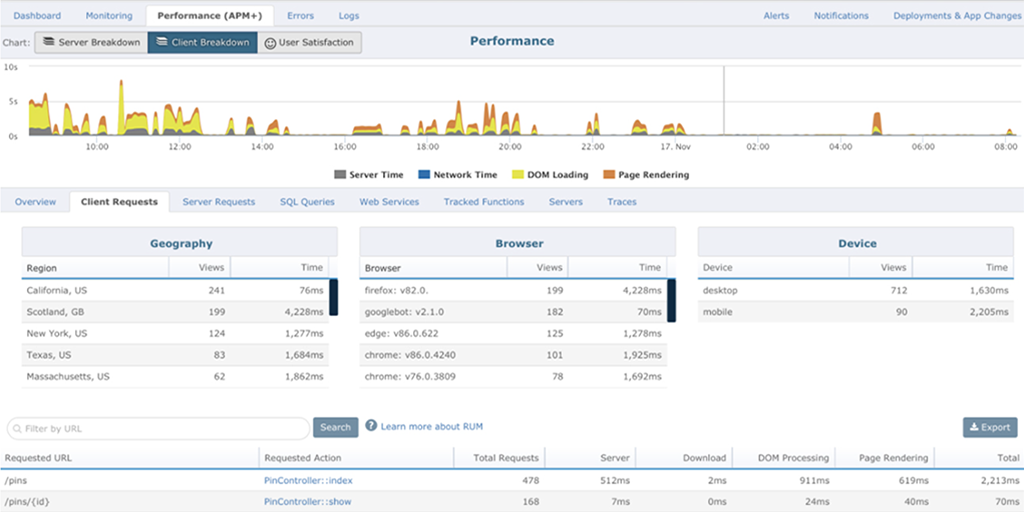Select the chrome: v76.0.3809 row

513,377
